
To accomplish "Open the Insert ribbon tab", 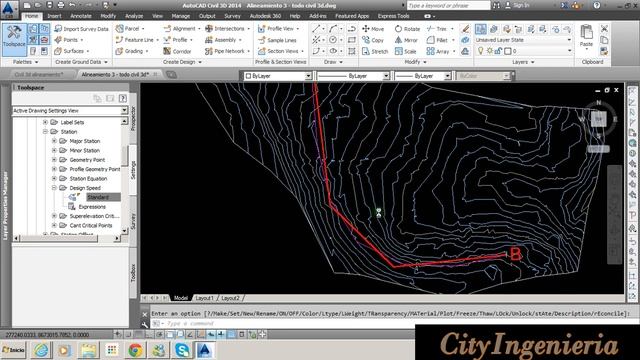I will (x=54, y=16).
